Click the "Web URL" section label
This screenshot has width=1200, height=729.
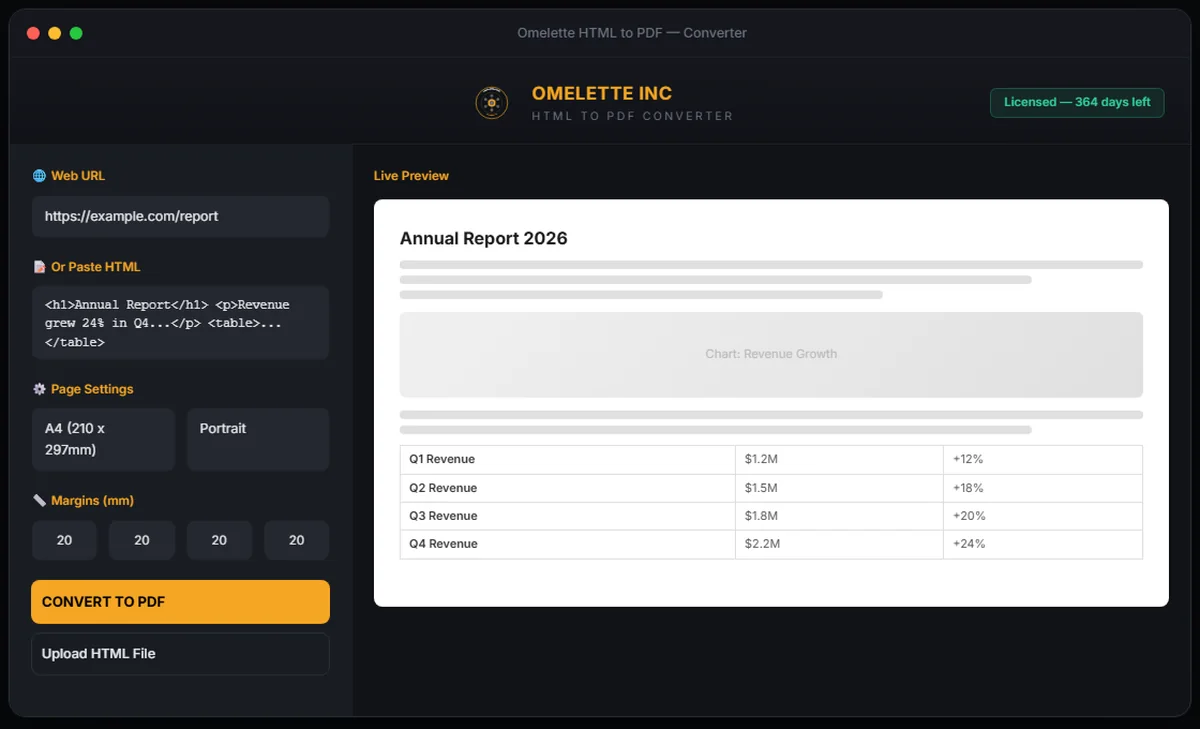point(78,176)
